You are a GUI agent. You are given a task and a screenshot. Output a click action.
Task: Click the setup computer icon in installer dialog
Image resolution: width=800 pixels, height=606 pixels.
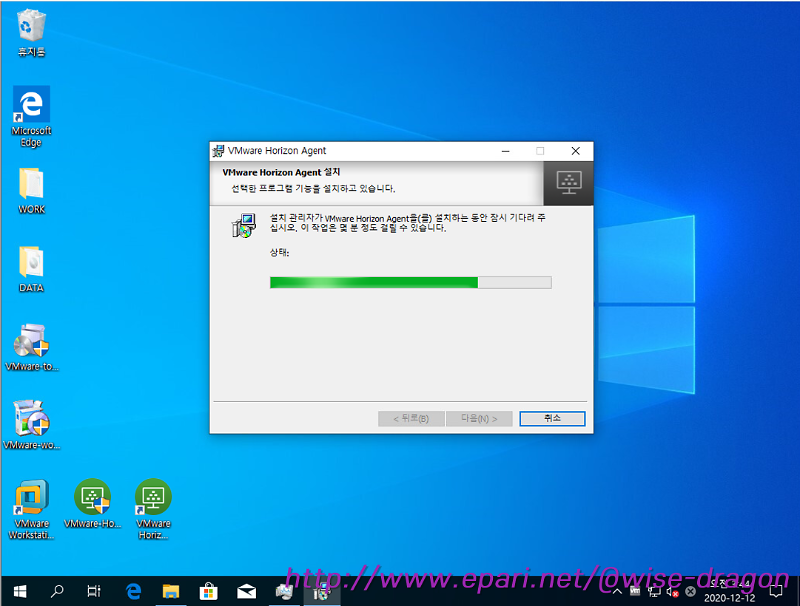coord(243,225)
